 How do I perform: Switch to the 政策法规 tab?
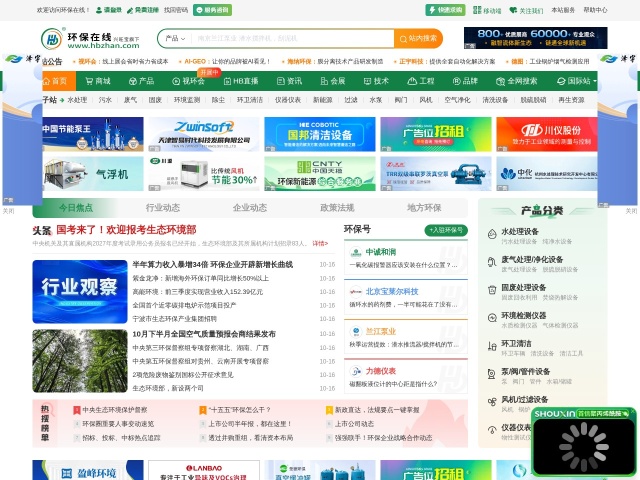pos(337,208)
